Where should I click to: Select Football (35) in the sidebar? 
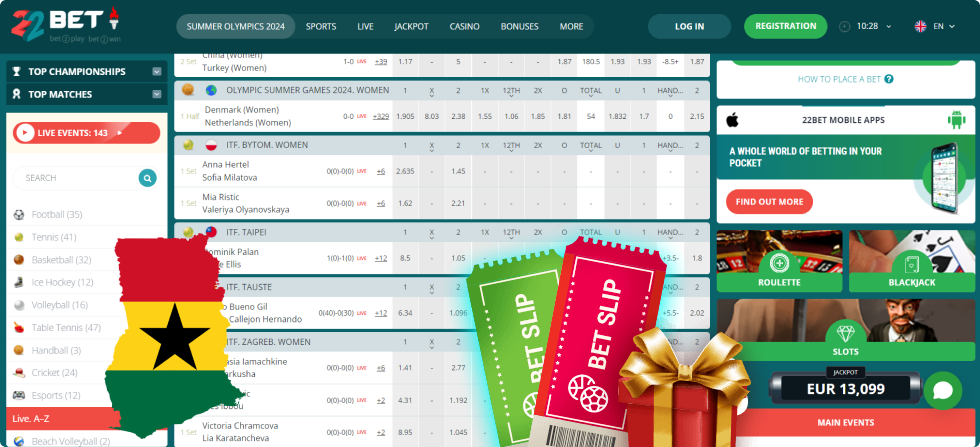click(57, 214)
